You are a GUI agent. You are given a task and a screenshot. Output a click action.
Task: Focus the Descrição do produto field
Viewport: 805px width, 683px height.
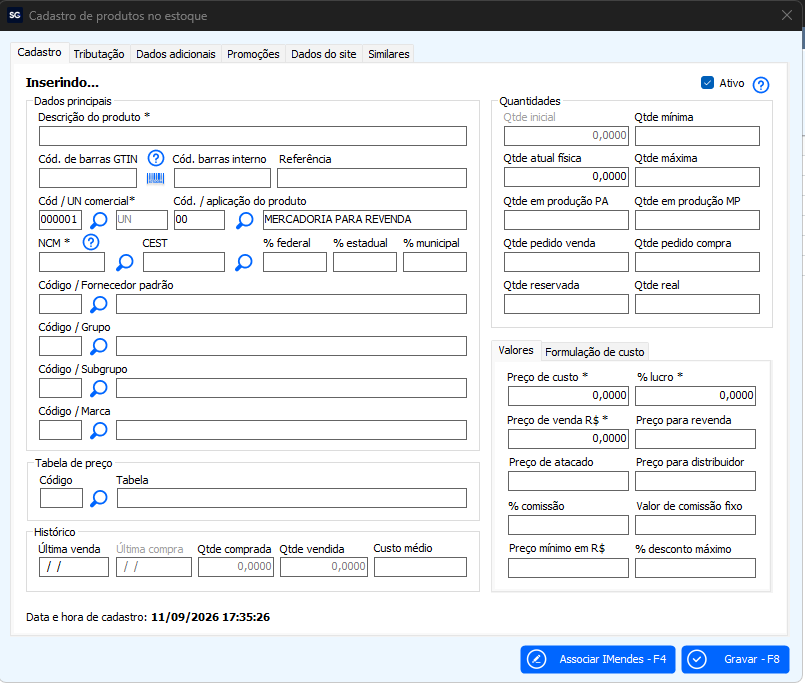[253, 136]
